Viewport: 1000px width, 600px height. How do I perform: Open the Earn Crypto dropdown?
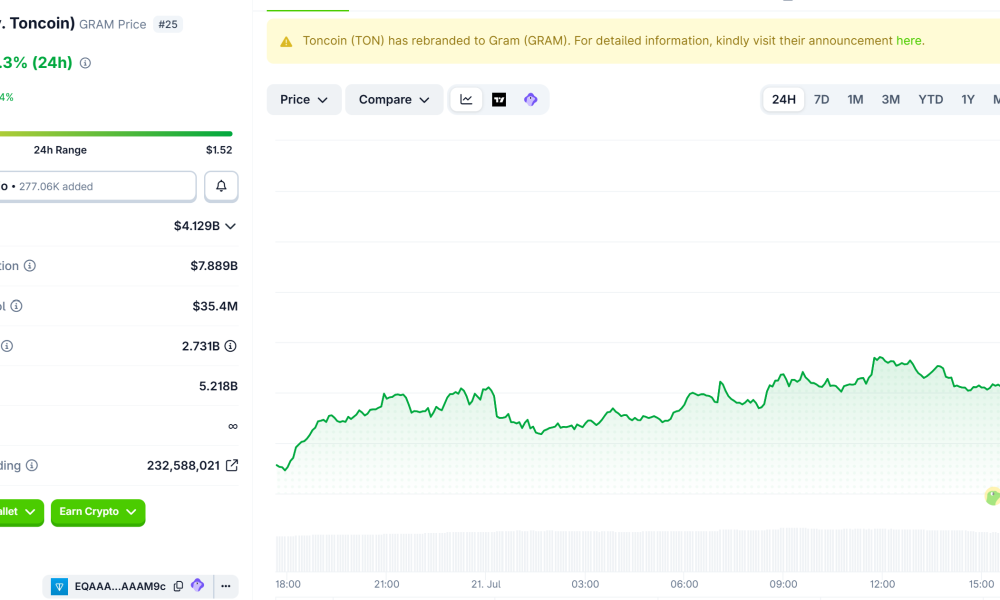98,512
